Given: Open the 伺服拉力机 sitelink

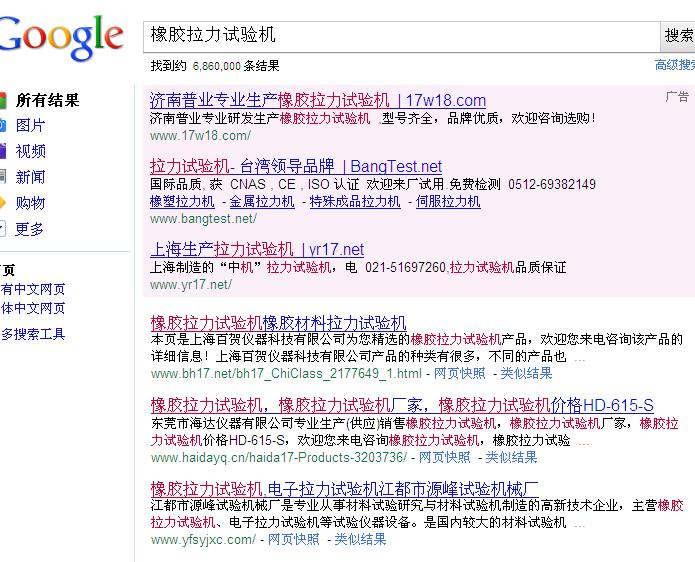Looking at the screenshot, I should point(448,202).
